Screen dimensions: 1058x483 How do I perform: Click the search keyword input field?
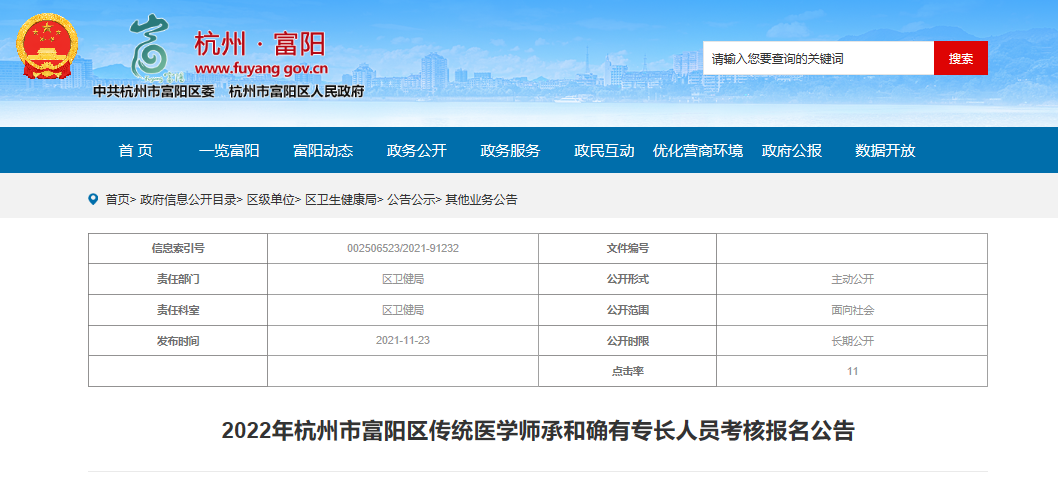point(818,58)
